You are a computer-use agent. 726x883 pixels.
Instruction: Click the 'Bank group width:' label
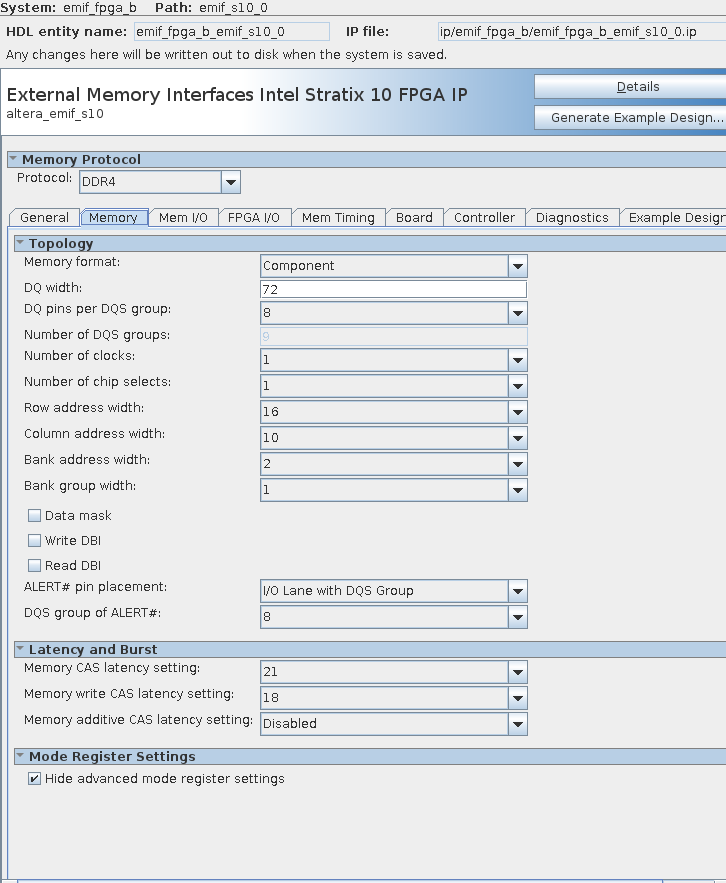tap(80, 486)
